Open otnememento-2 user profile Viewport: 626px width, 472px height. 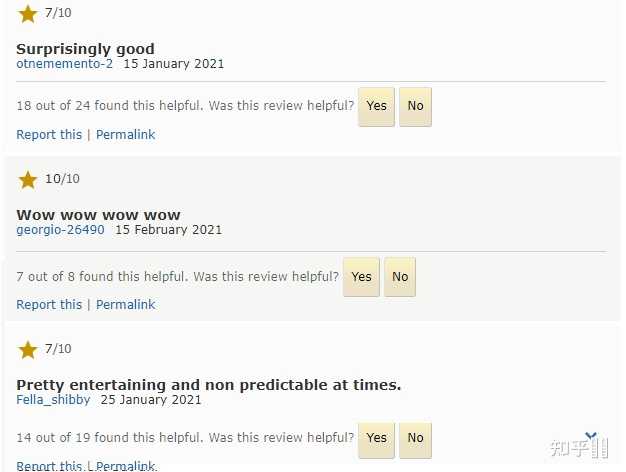pyautogui.click(x=64, y=64)
